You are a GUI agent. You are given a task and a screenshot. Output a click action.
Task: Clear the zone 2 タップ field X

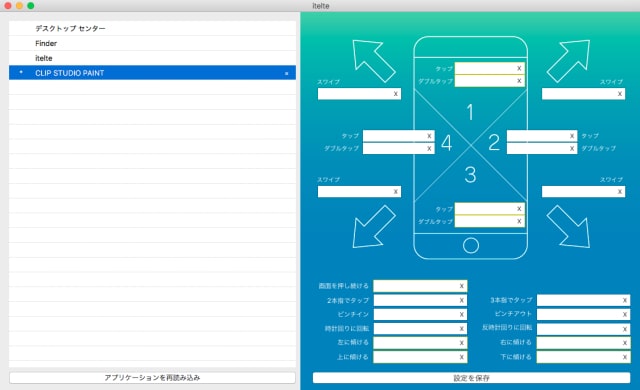click(x=572, y=136)
